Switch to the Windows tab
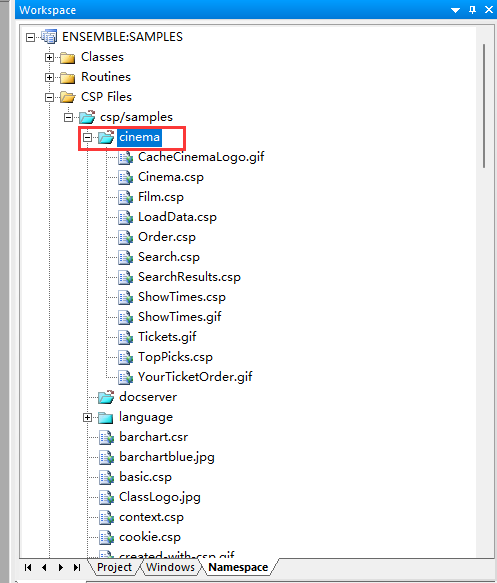 click(x=170, y=567)
